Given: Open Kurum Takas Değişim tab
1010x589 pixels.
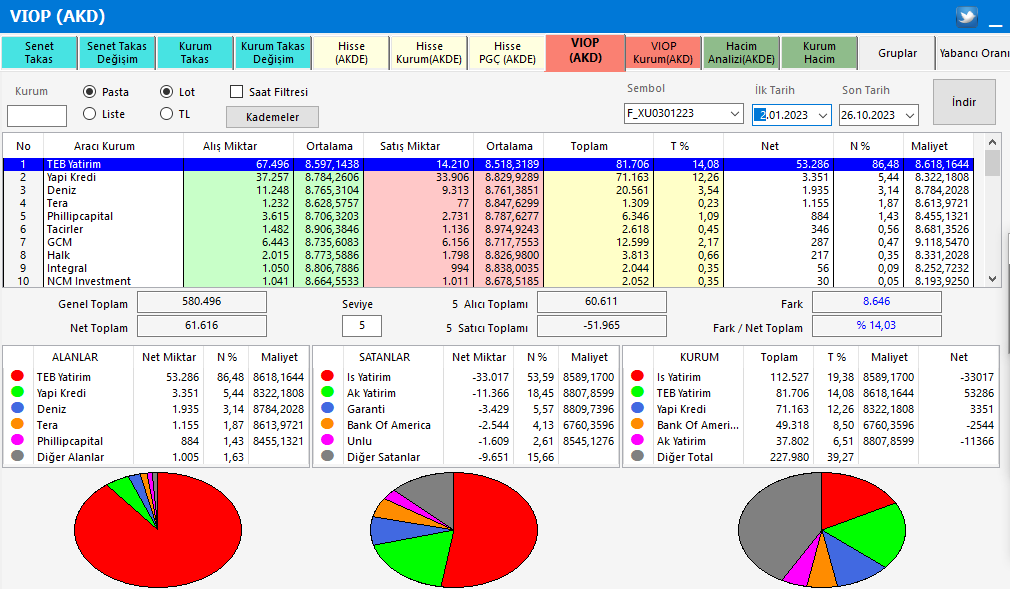Looking at the screenshot, I should (x=272, y=53).
